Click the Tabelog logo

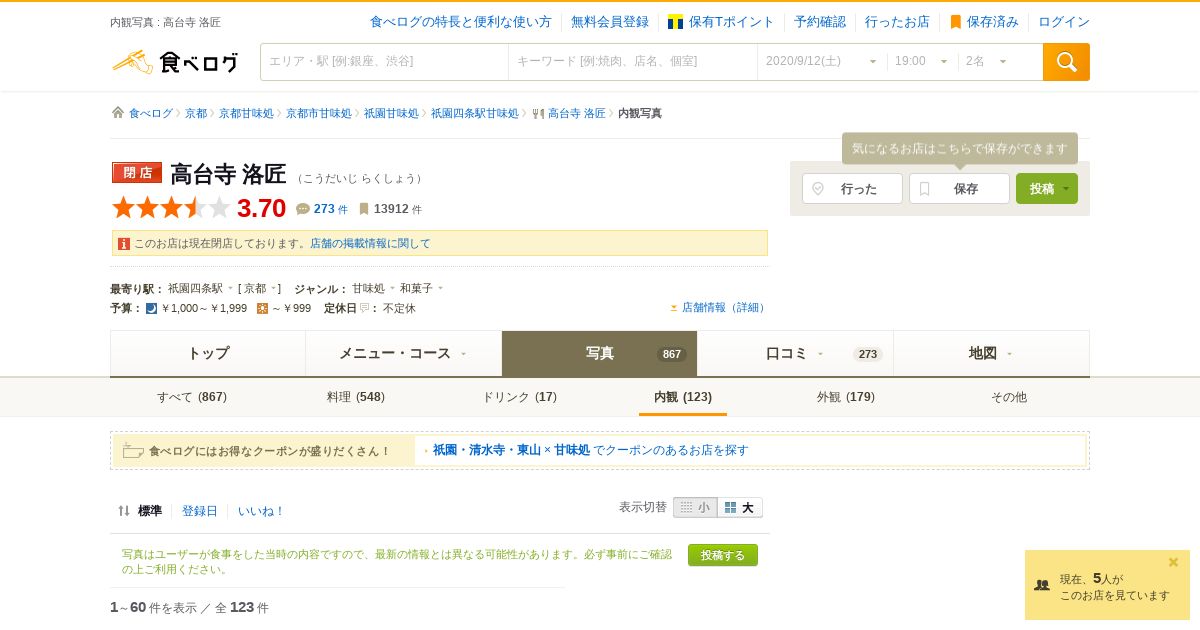[175, 62]
